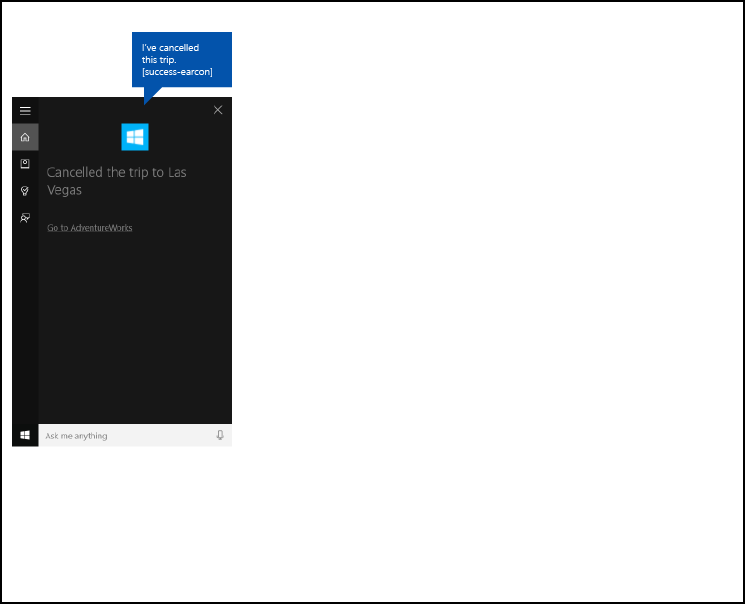Click the microphone icon in search box

tap(220, 435)
